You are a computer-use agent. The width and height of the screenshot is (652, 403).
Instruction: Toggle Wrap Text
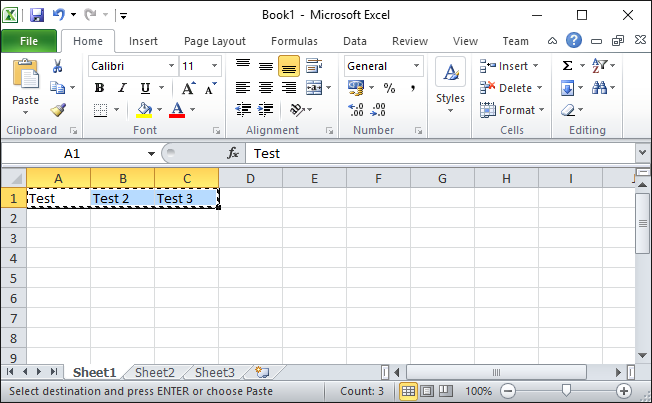point(314,66)
